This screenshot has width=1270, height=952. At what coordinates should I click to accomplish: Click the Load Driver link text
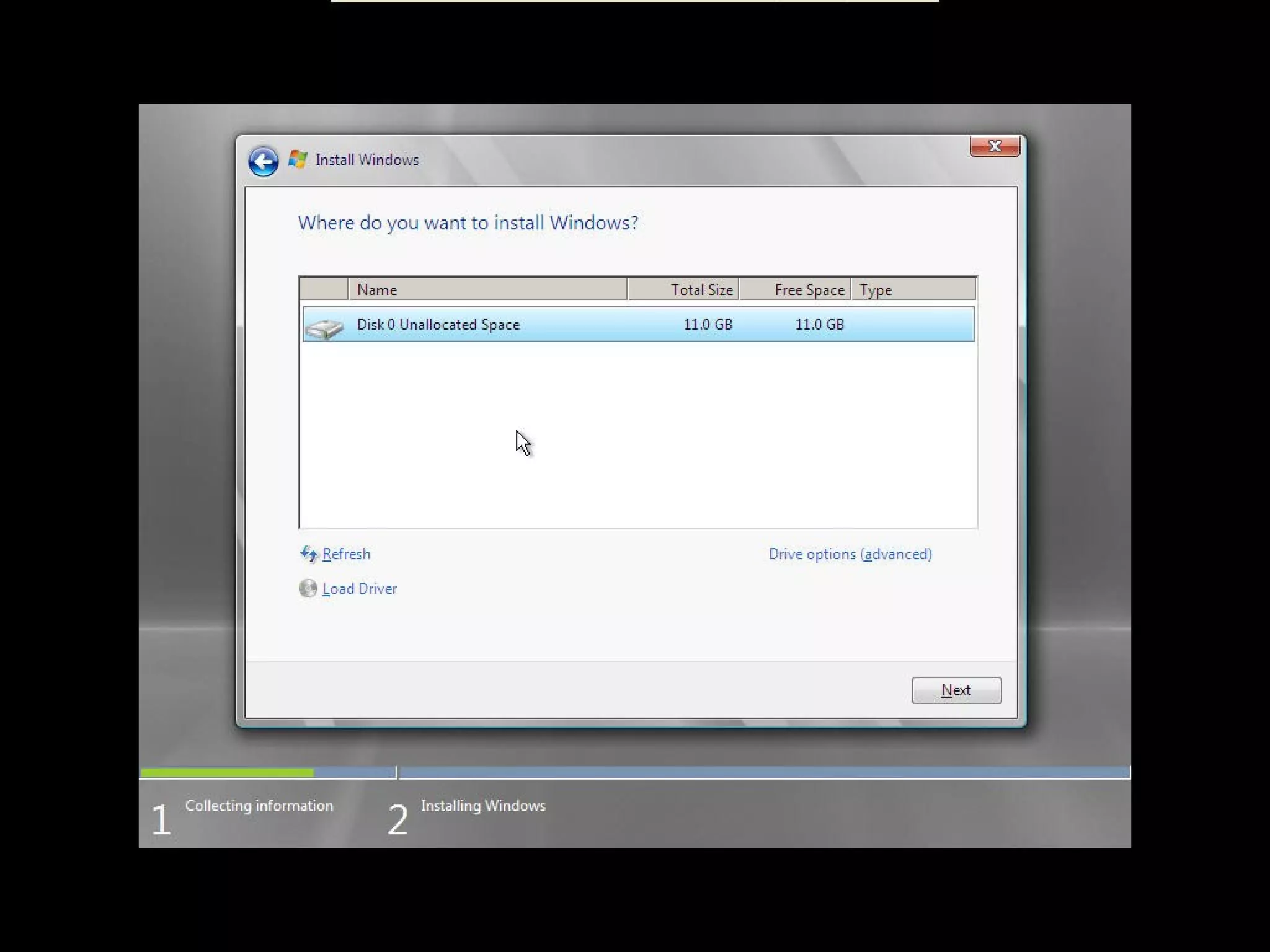click(359, 589)
